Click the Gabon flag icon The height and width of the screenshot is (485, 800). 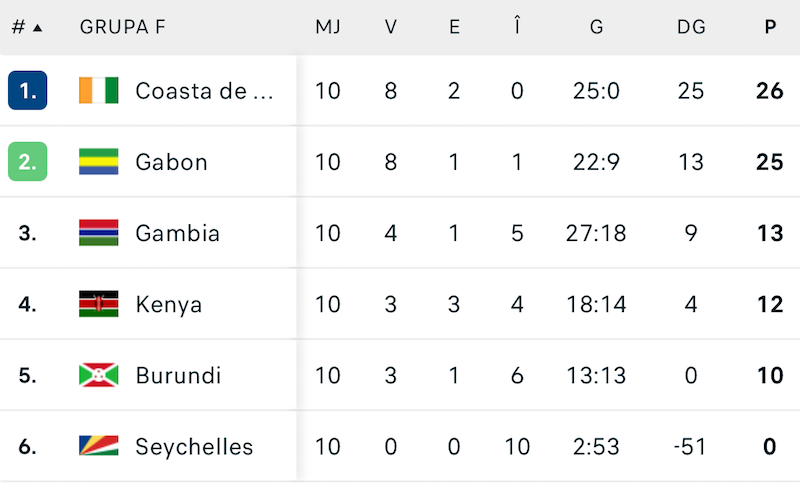pyautogui.click(x=98, y=162)
